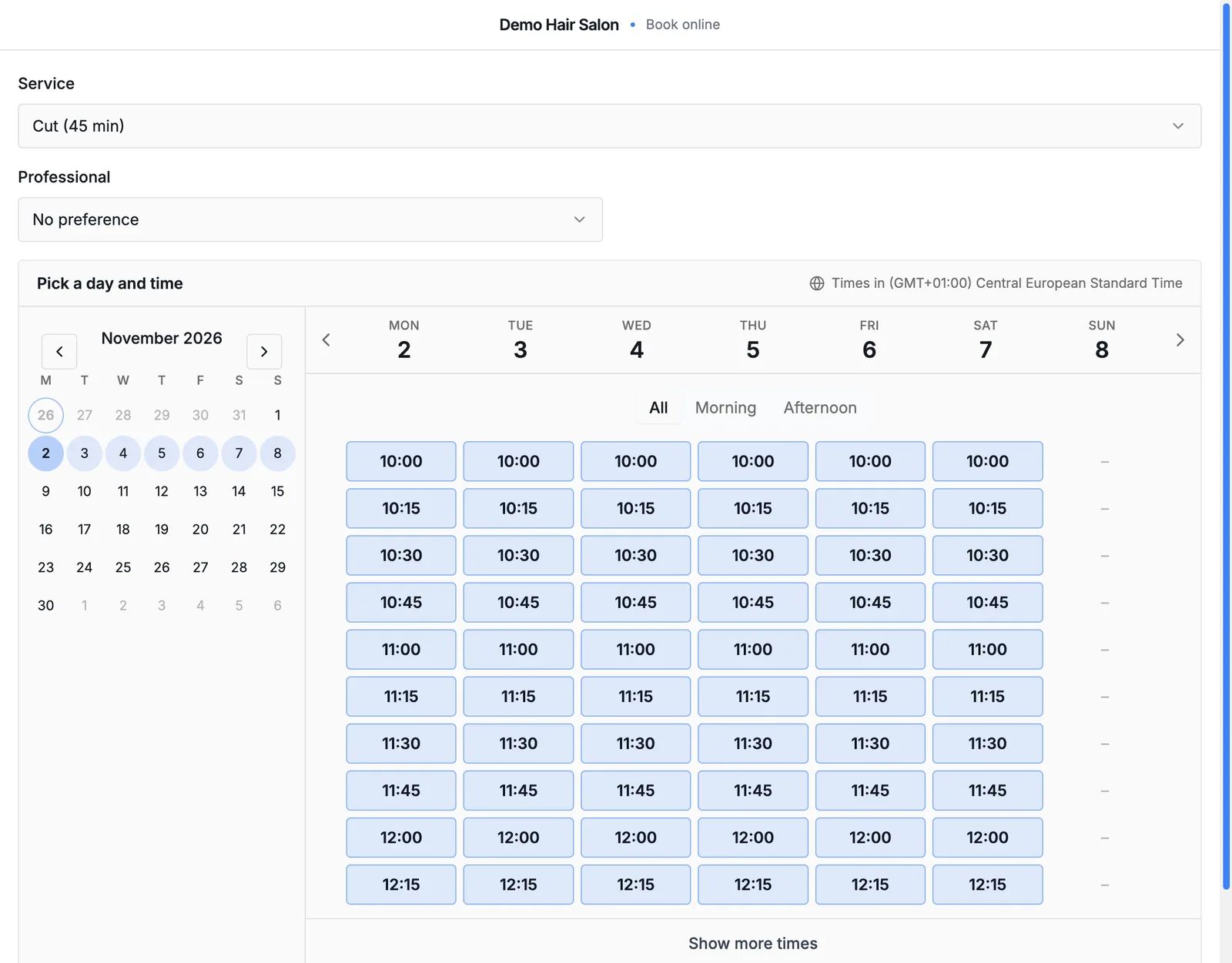Screen dimensions: 1232x963
Task: Switch to the Afternoon tab
Action: click(x=820, y=408)
